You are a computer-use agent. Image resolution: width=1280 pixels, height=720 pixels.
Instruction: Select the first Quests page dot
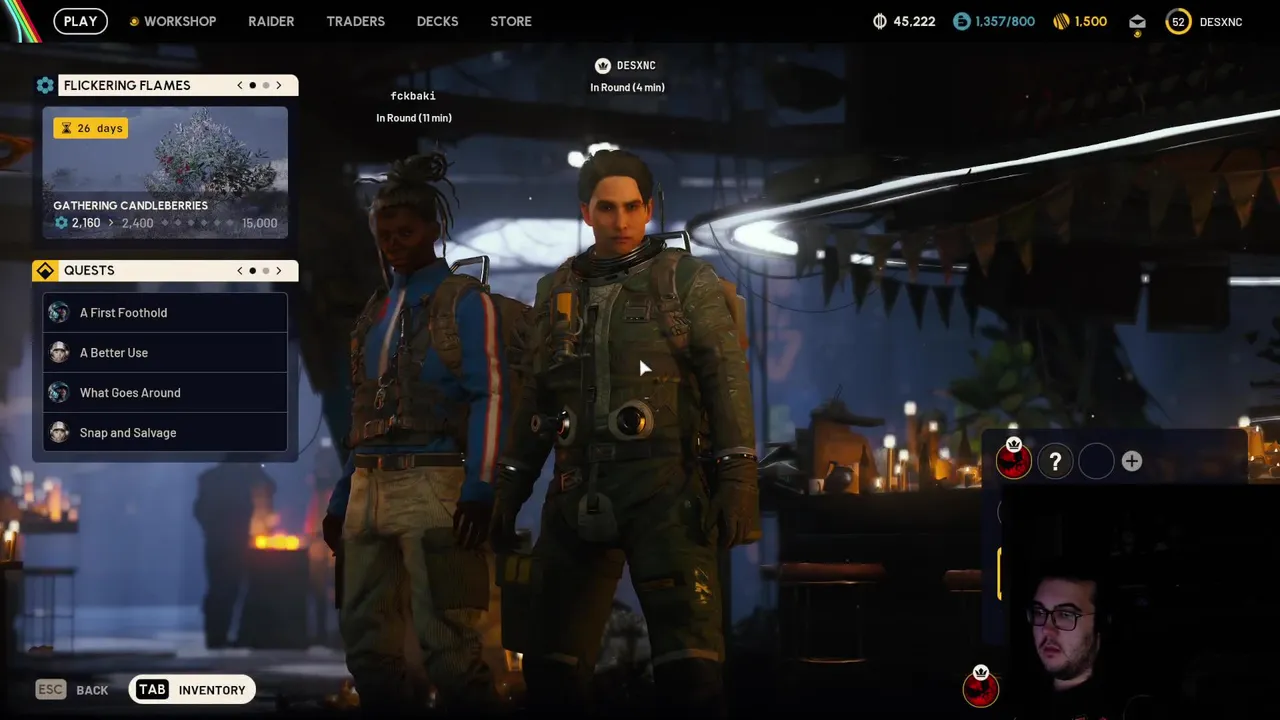(x=253, y=271)
